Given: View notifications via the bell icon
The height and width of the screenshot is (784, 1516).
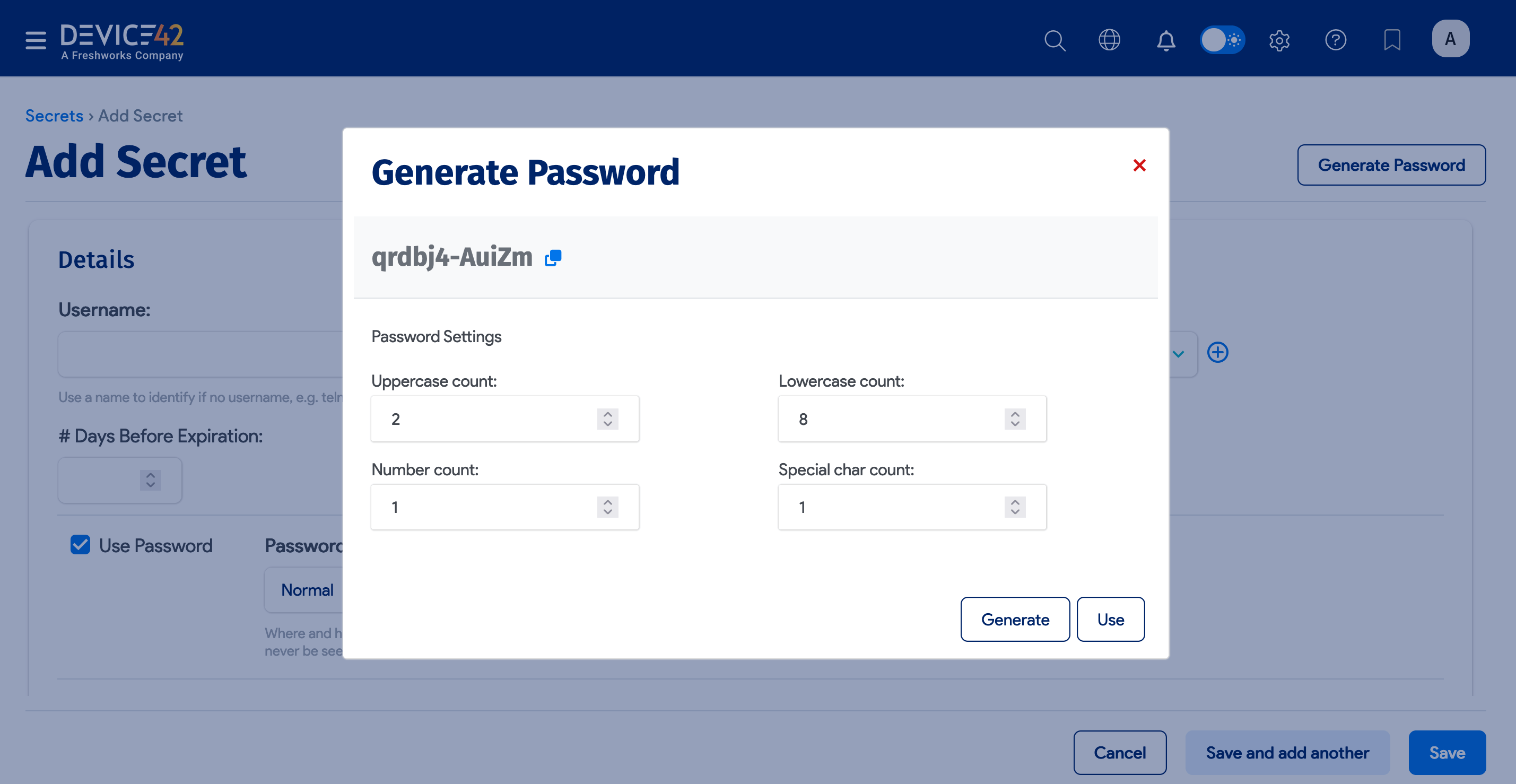Looking at the screenshot, I should tap(1165, 39).
